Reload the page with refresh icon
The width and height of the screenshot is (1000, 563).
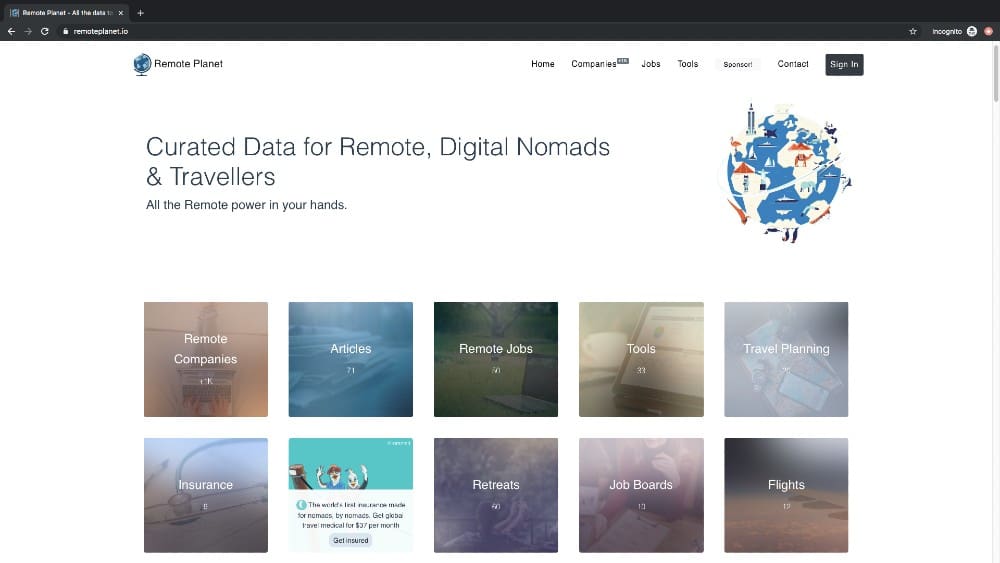click(45, 31)
